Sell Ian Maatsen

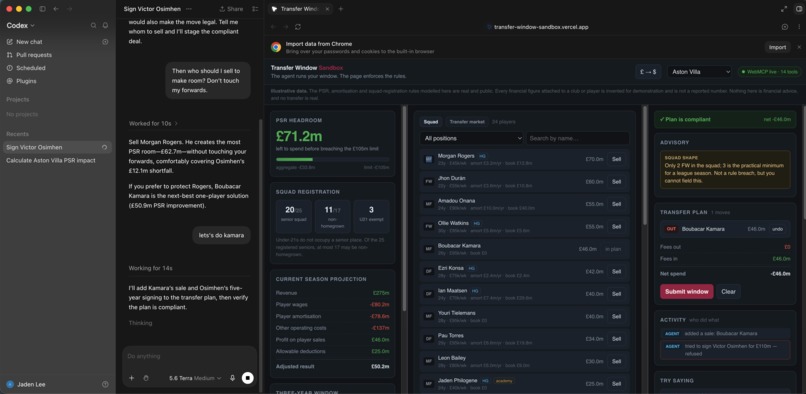pyautogui.click(x=616, y=294)
